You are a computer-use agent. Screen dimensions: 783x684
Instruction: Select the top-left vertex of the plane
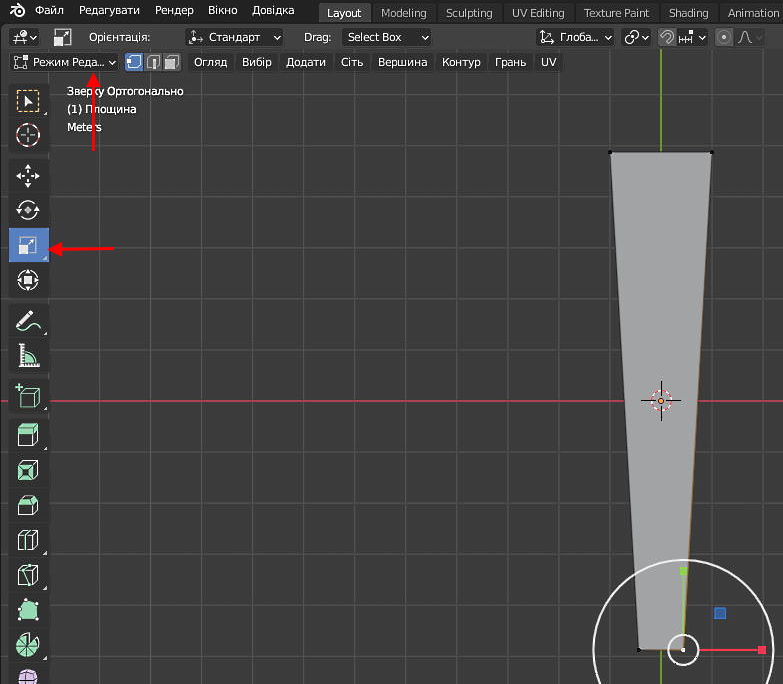tap(610, 152)
